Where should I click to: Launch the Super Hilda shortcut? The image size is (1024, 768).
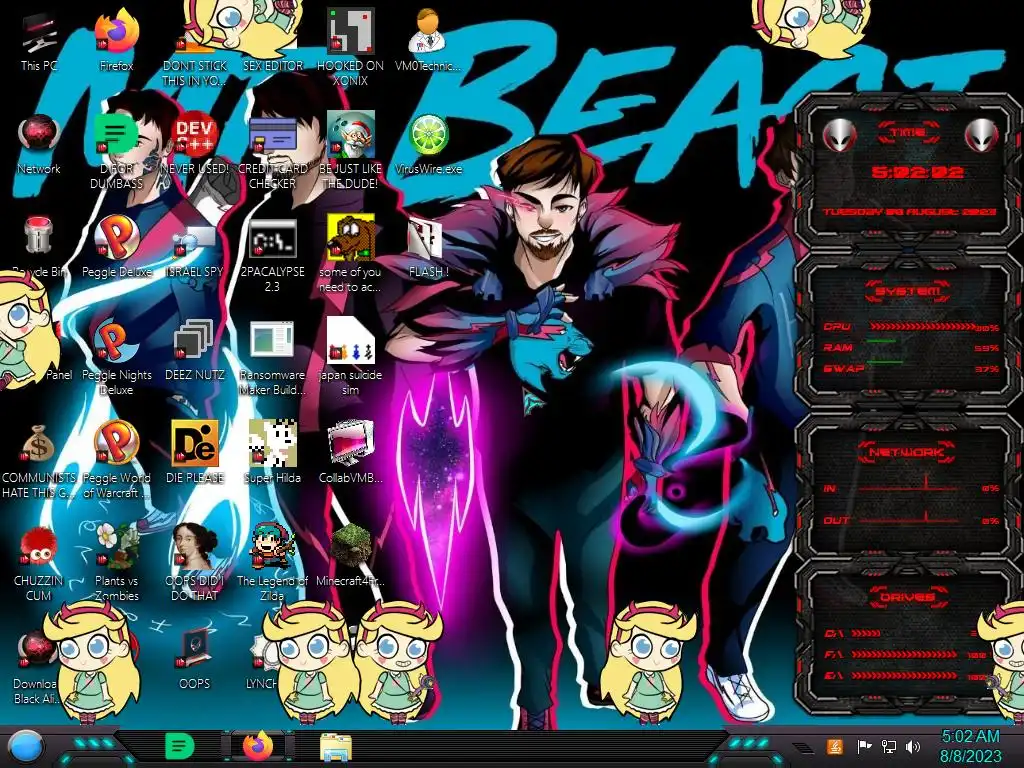click(272, 444)
